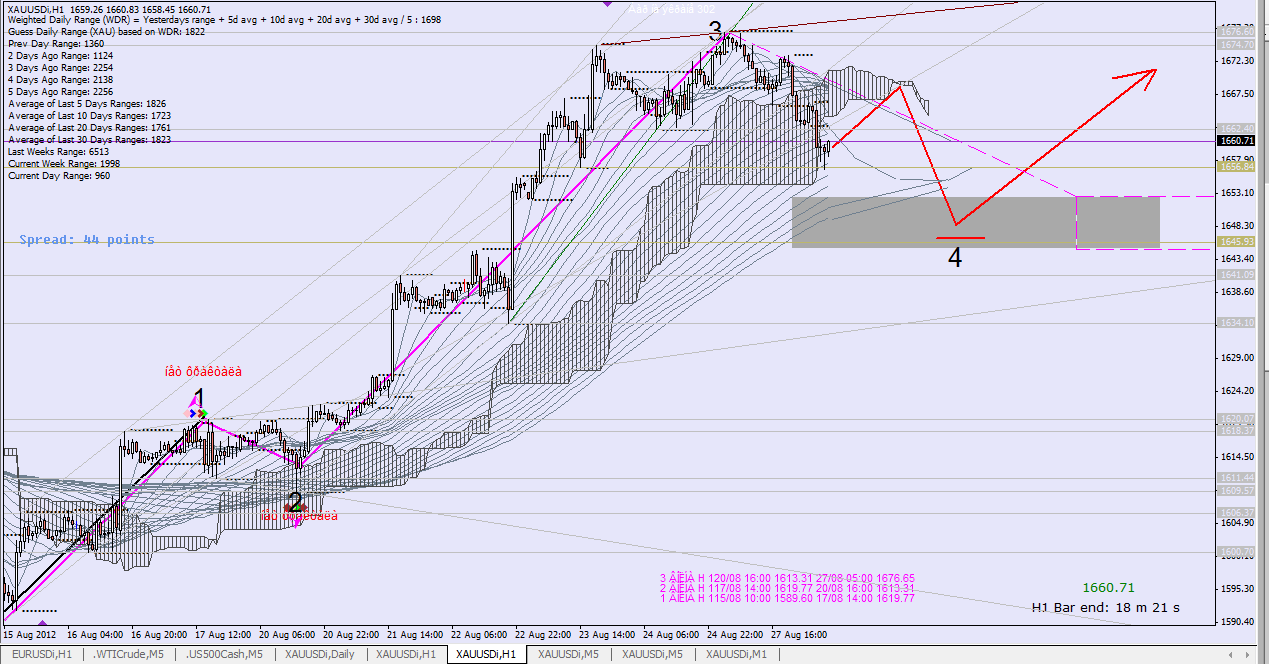Click the 1629.00 price scale value
Screen dimensions: 1269x664
(1238, 358)
